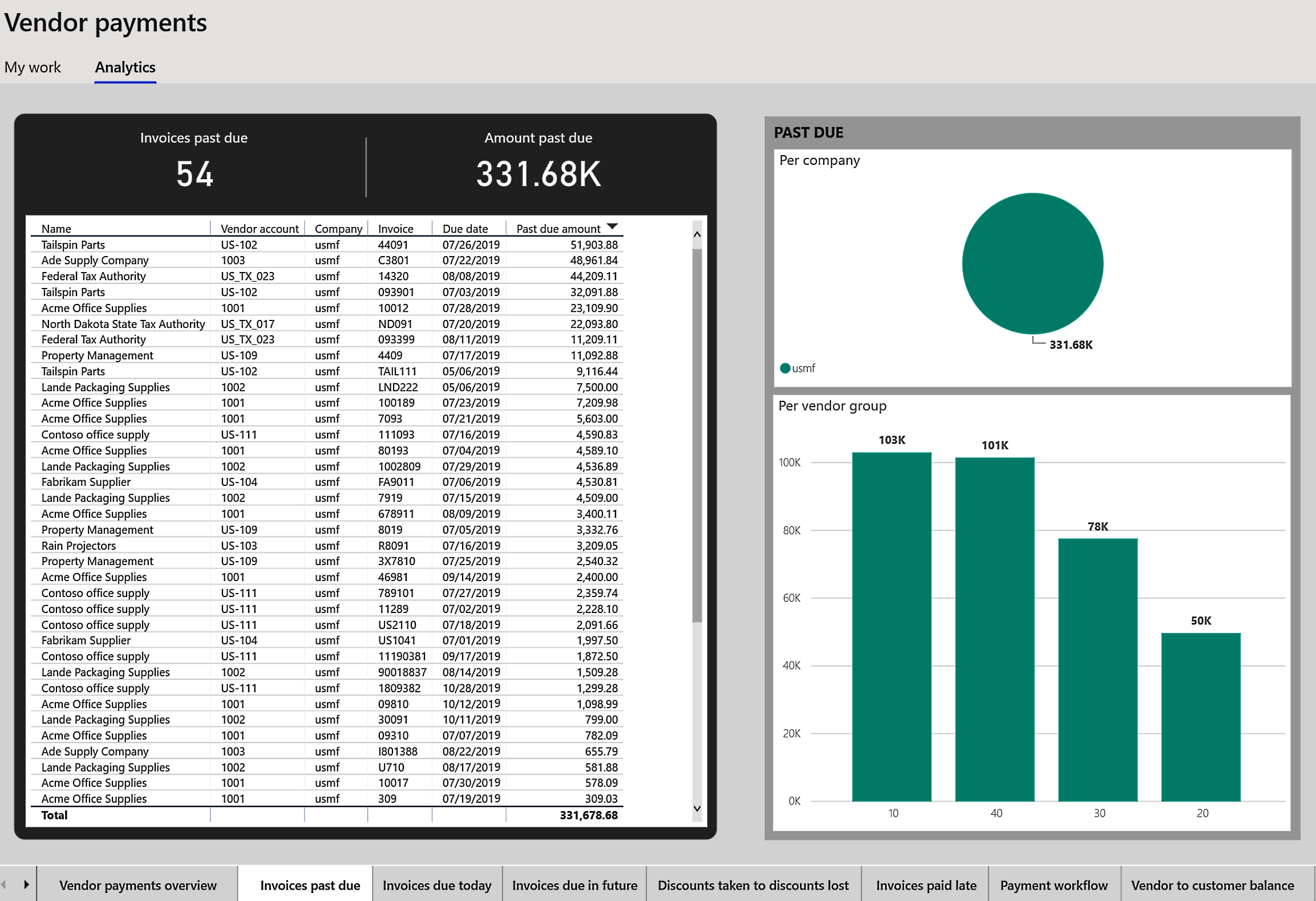Viewport: 1316px width, 901px height.
Task: Click the table scroll up arrow
Action: [697, 234]
